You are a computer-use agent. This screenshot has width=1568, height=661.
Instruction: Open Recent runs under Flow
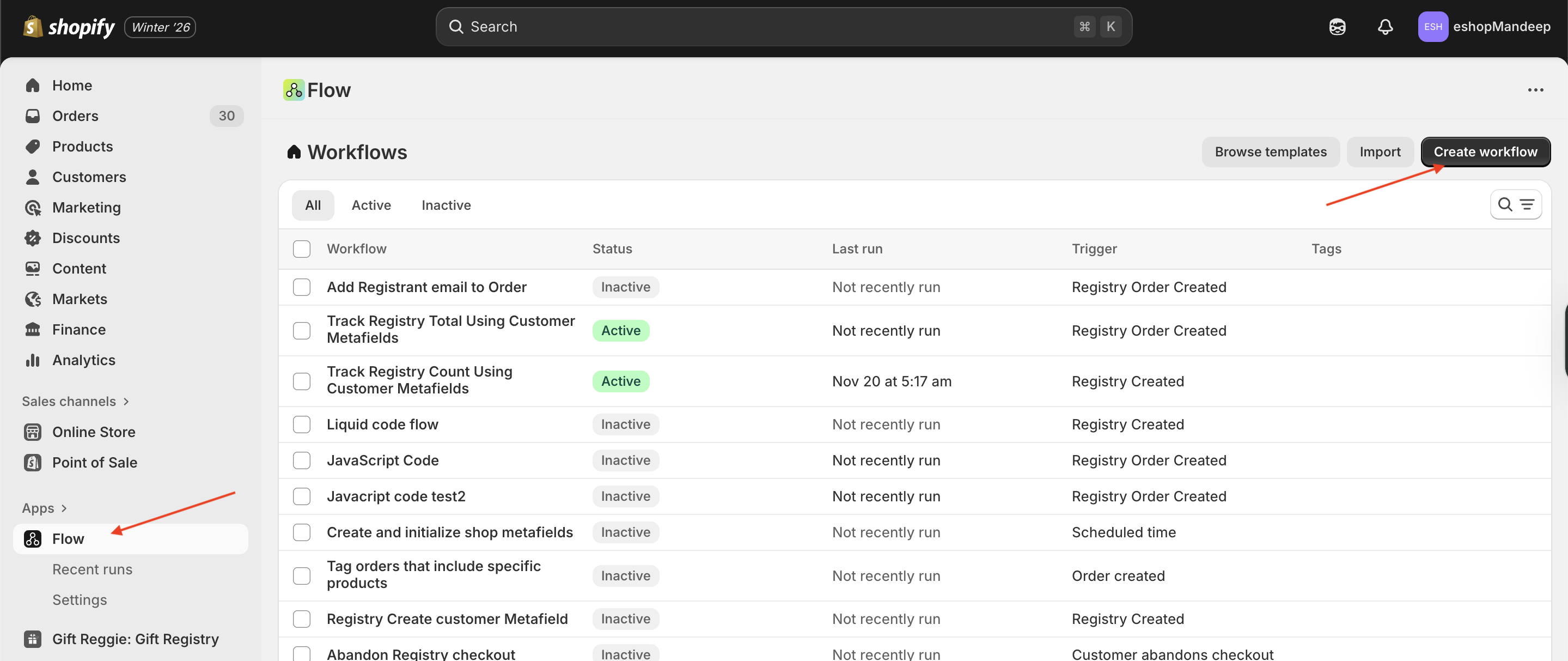(x=93, y=569)
